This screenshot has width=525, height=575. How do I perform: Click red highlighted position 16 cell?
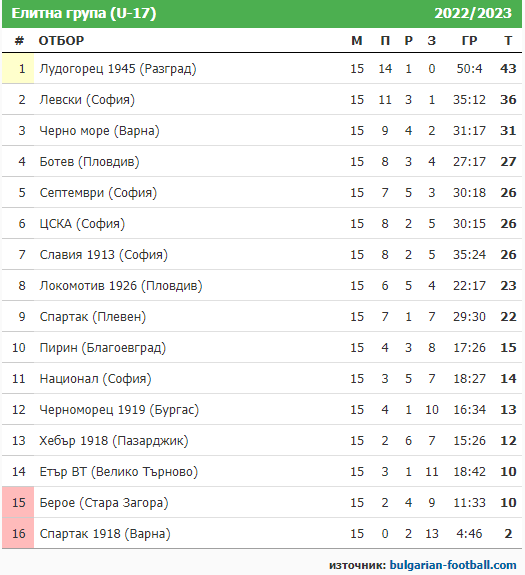click(x=18, y=534)
